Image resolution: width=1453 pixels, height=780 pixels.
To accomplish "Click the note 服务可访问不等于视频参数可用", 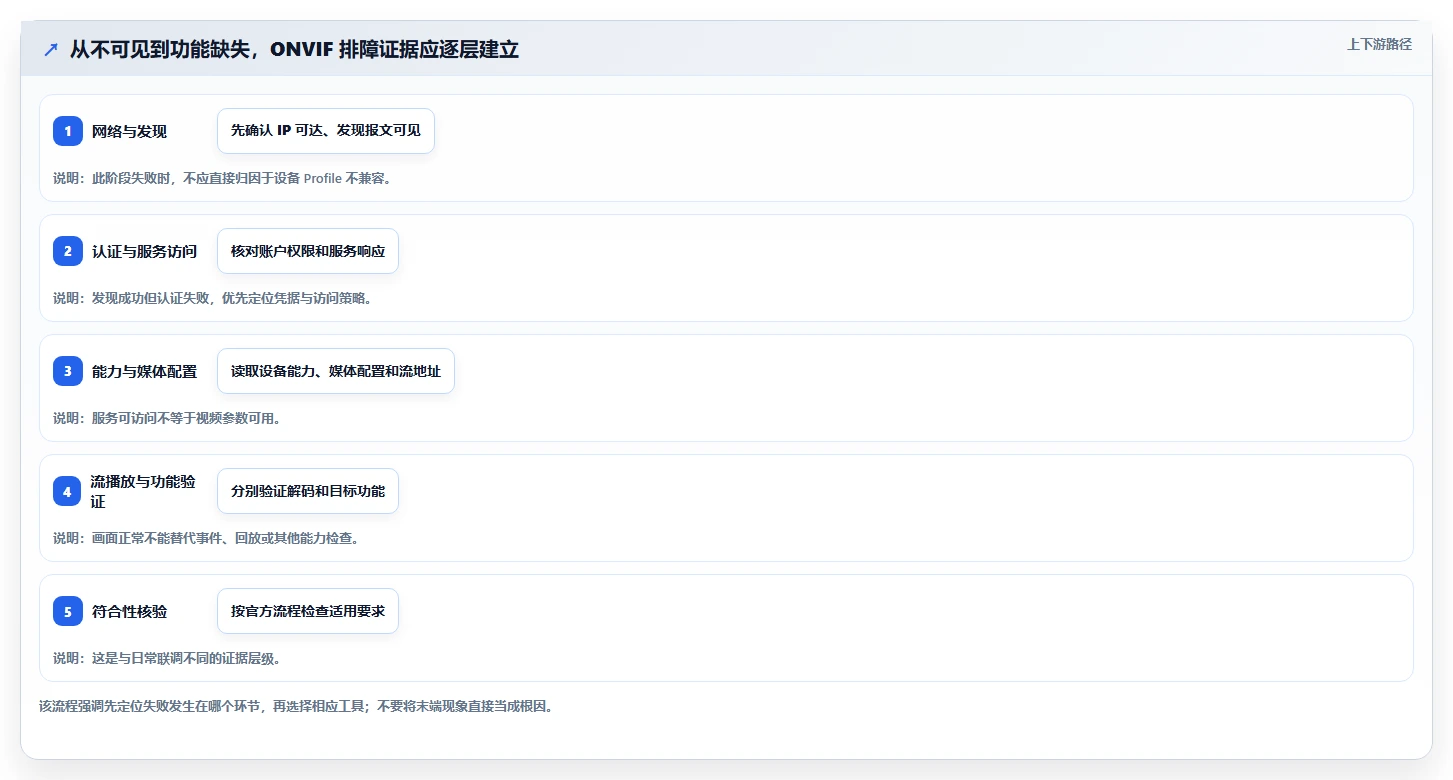I will (x=167, y=418).
